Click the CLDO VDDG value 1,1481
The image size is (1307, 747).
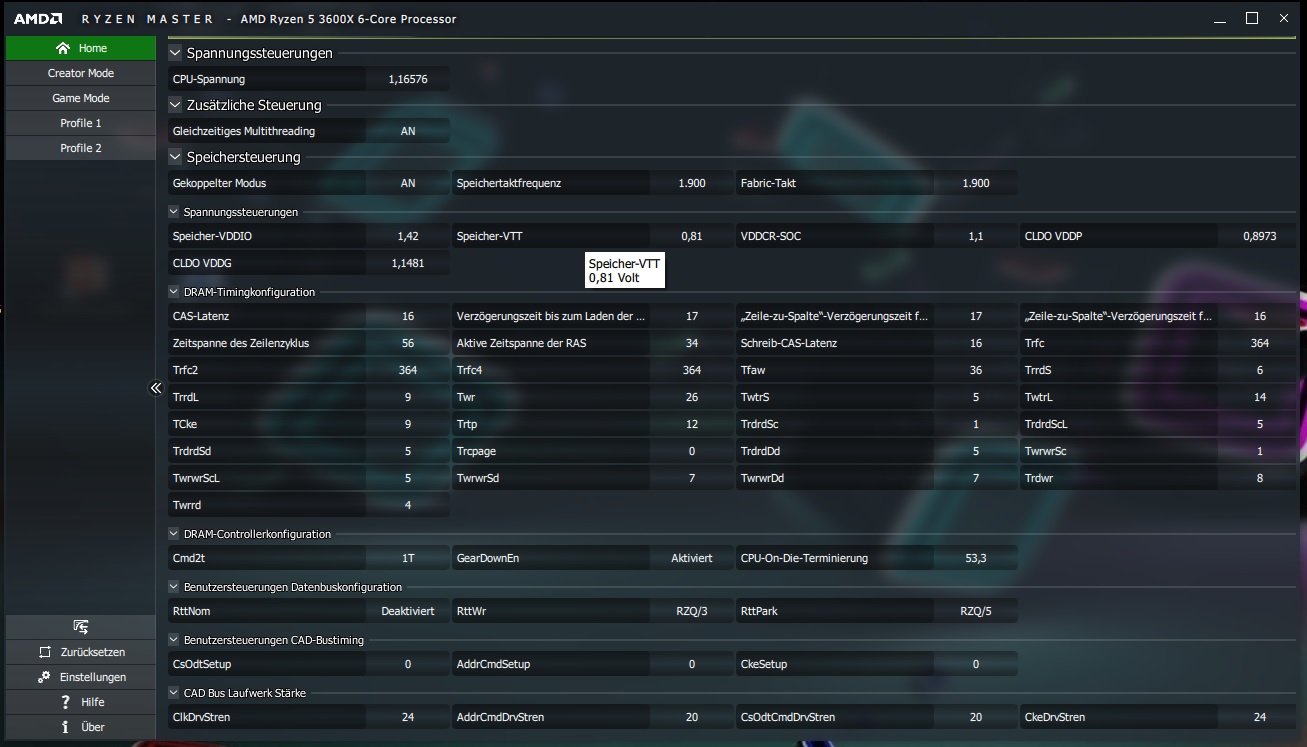[x=408, y=263]
